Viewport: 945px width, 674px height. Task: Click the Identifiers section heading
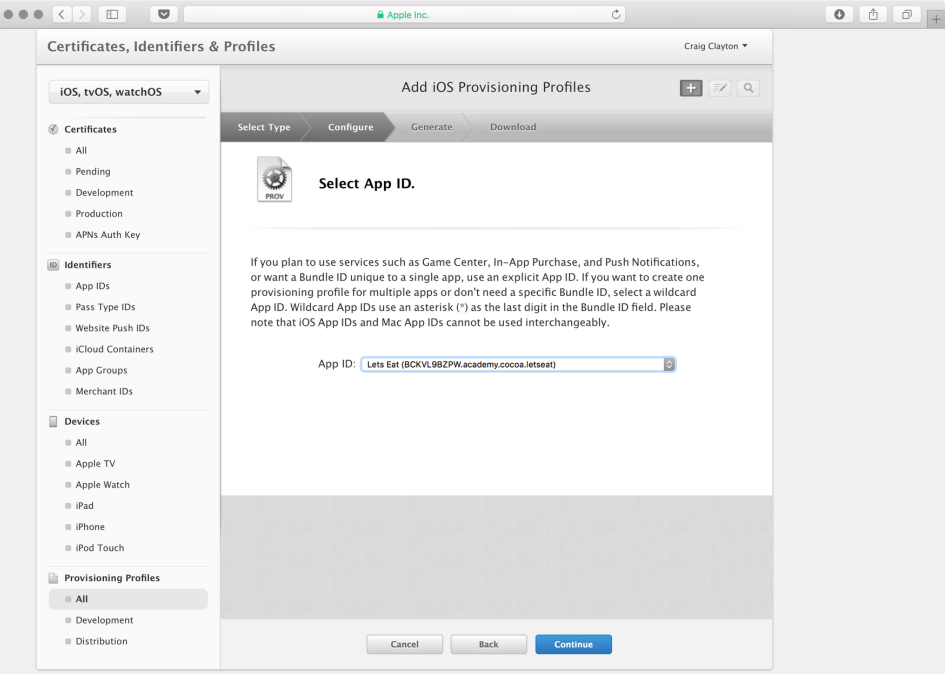pyautogui.click(x=88, y=265)
